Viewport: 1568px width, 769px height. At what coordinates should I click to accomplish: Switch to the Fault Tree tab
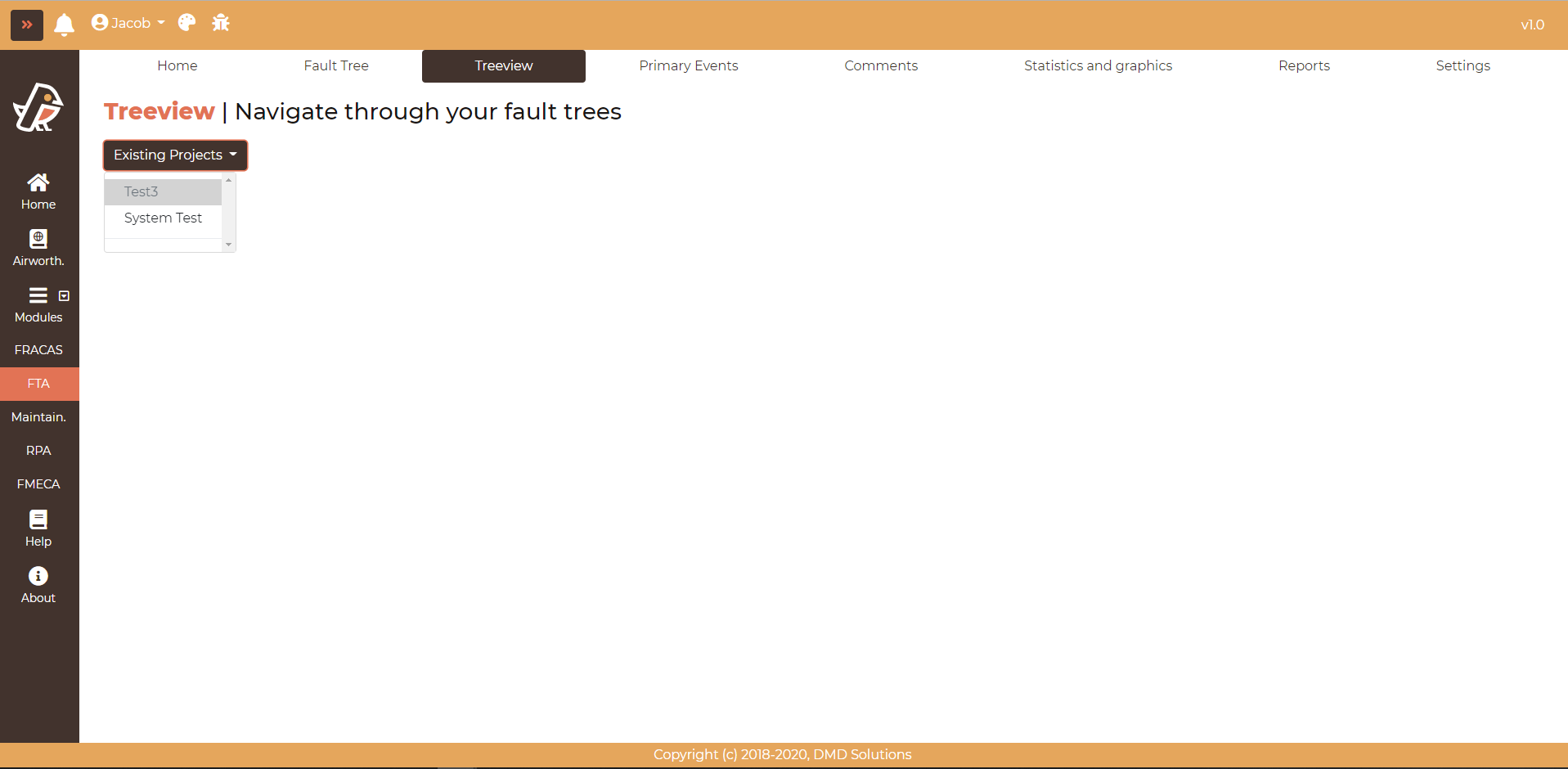pyautogui.click(x=336, y=65)
